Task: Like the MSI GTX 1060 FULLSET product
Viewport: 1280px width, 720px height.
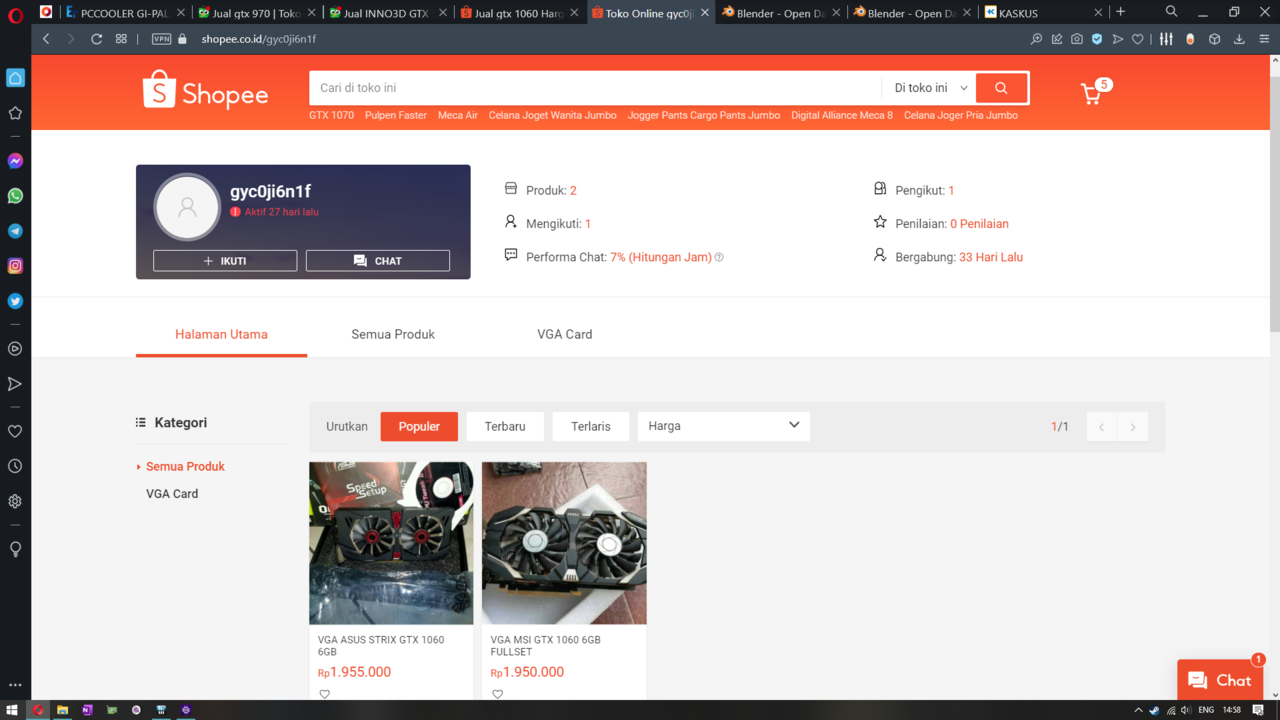Action: tap(497, 694)
